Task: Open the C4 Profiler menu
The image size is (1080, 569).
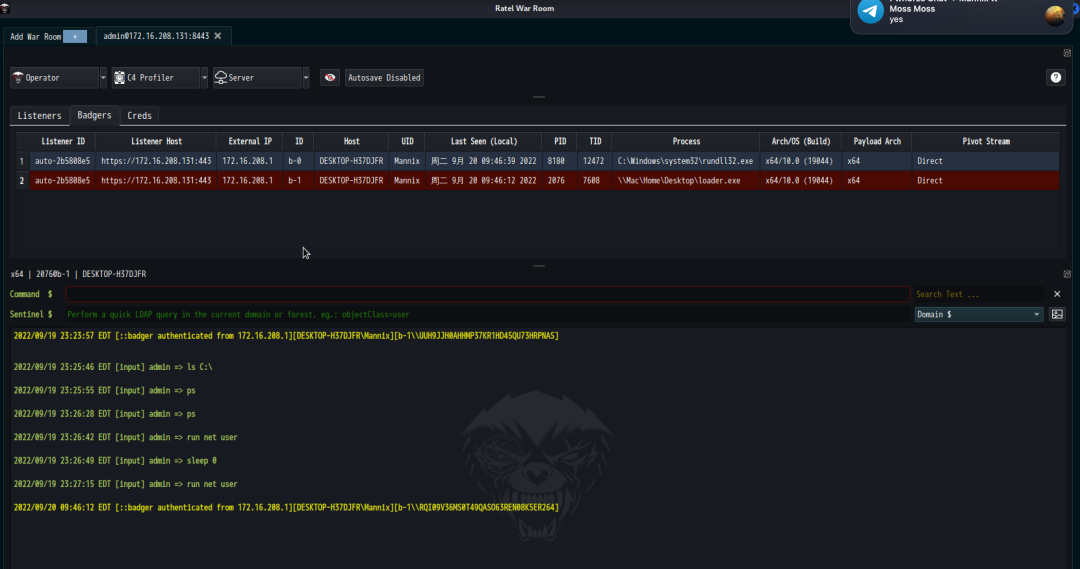Action: coord(156,78)
